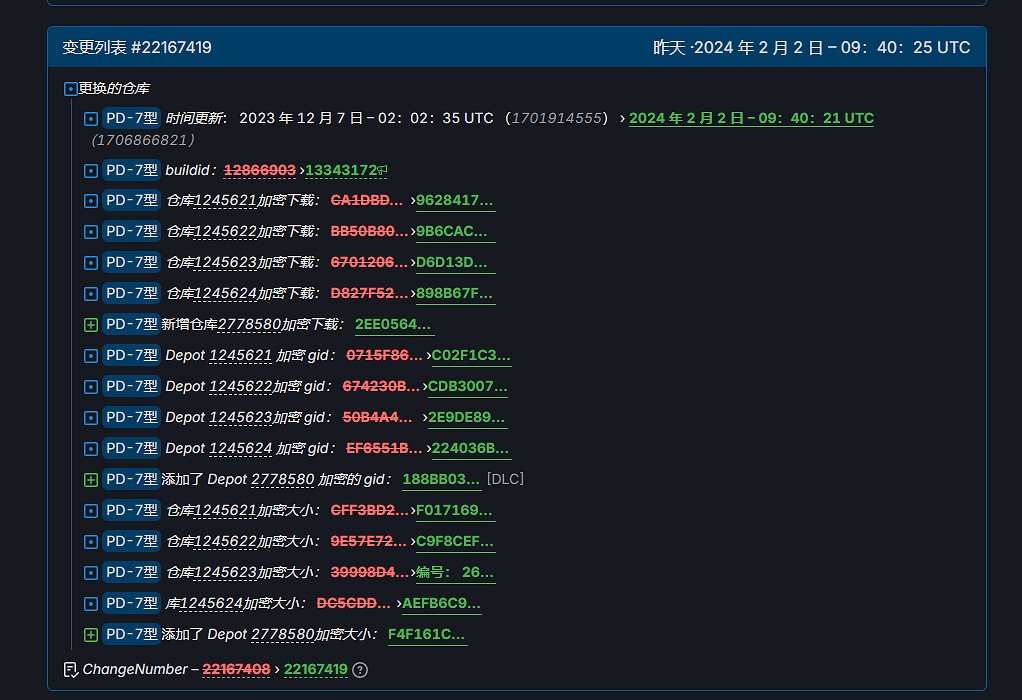Open the 2EE0564 download hash link
The image size is (1022, 700).
[394, 324]
